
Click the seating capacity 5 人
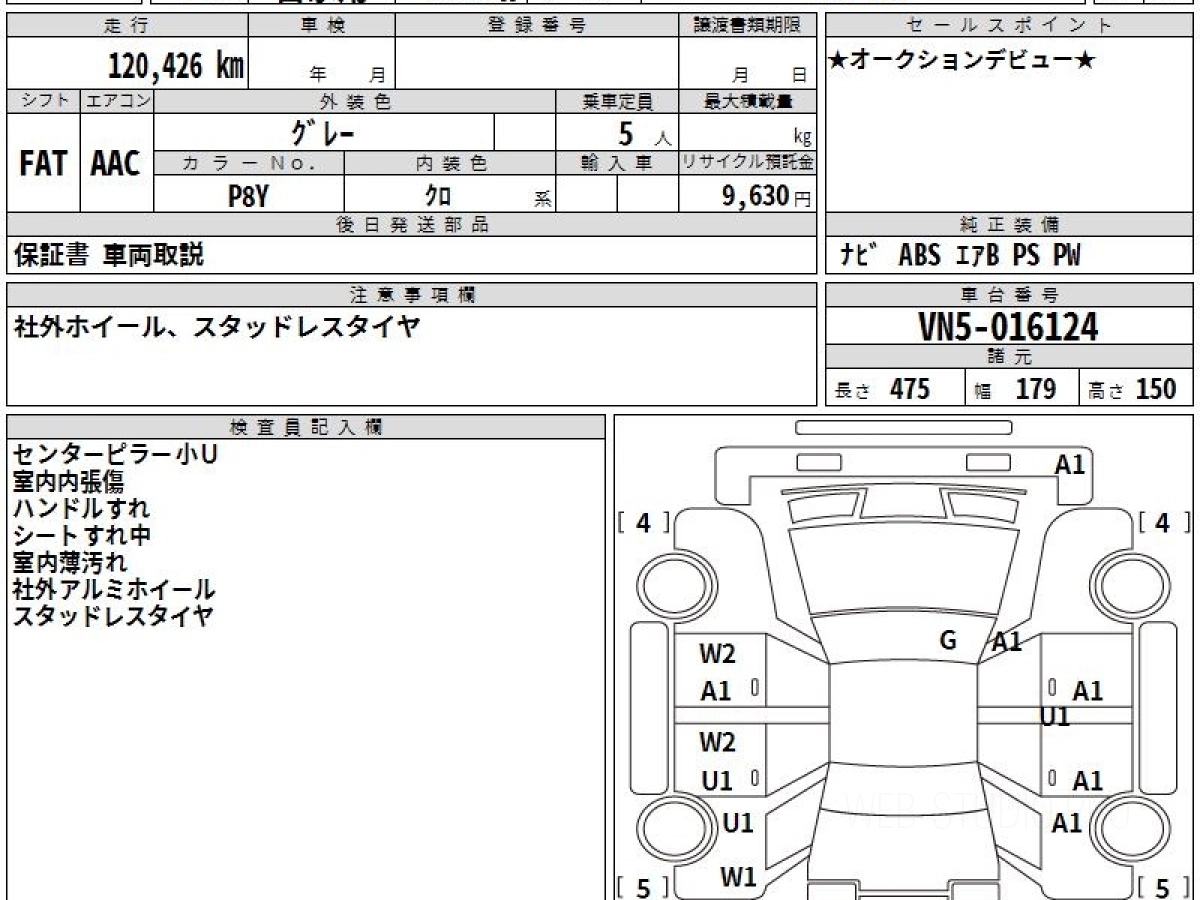644,133
